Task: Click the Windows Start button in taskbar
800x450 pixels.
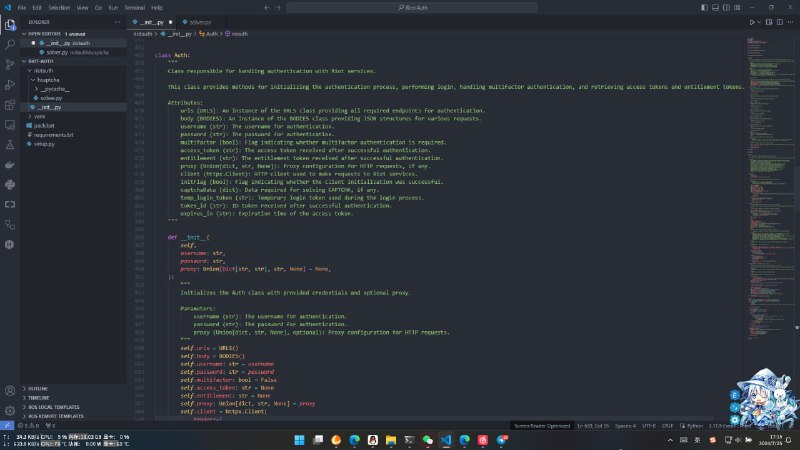Action: (299, 439)
